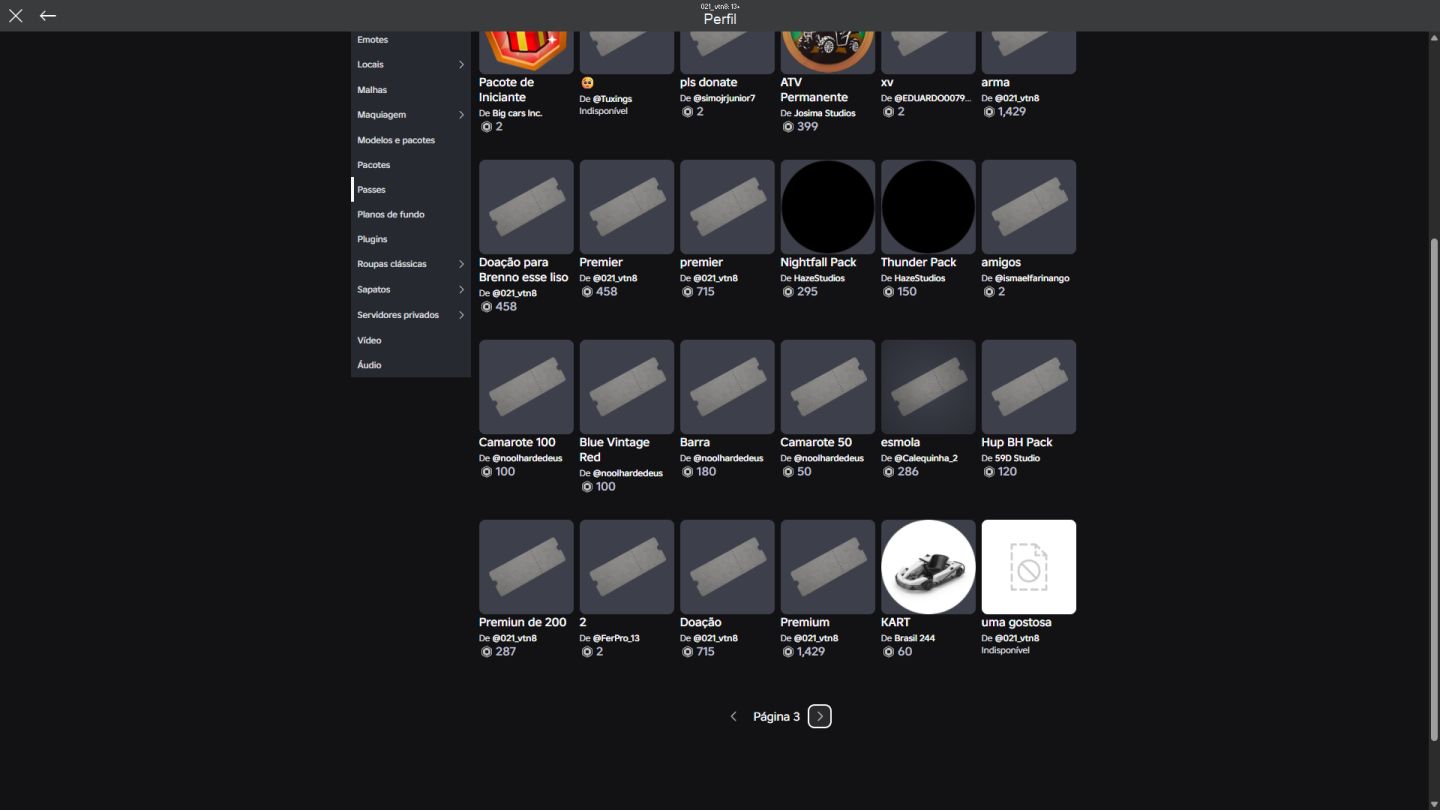Viewport: 1440px width, 810px height.
Task: Click the amigos pass ticket icon
Action: [x=1029, y=207]
